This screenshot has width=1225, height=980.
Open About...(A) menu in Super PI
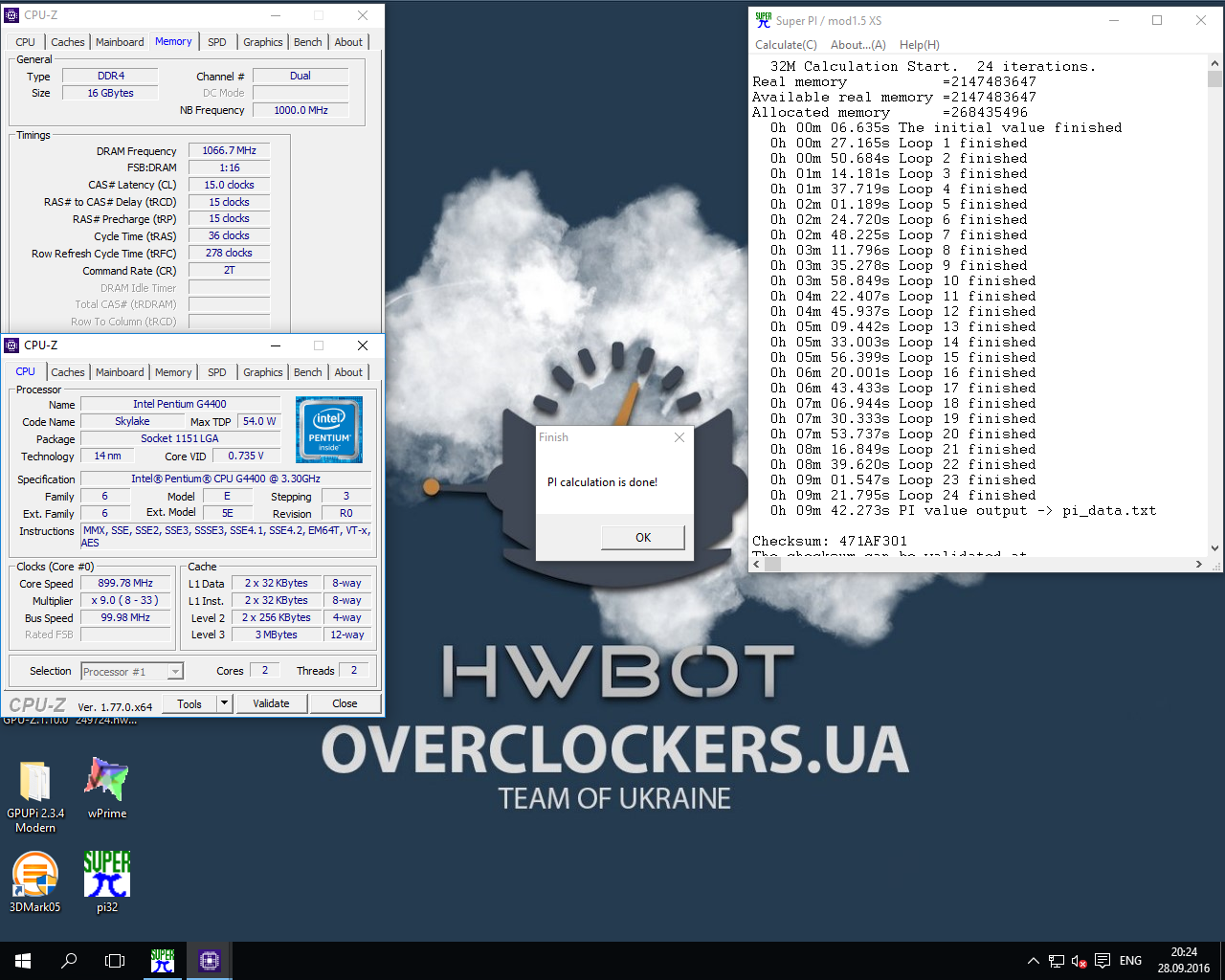[857, 45]
